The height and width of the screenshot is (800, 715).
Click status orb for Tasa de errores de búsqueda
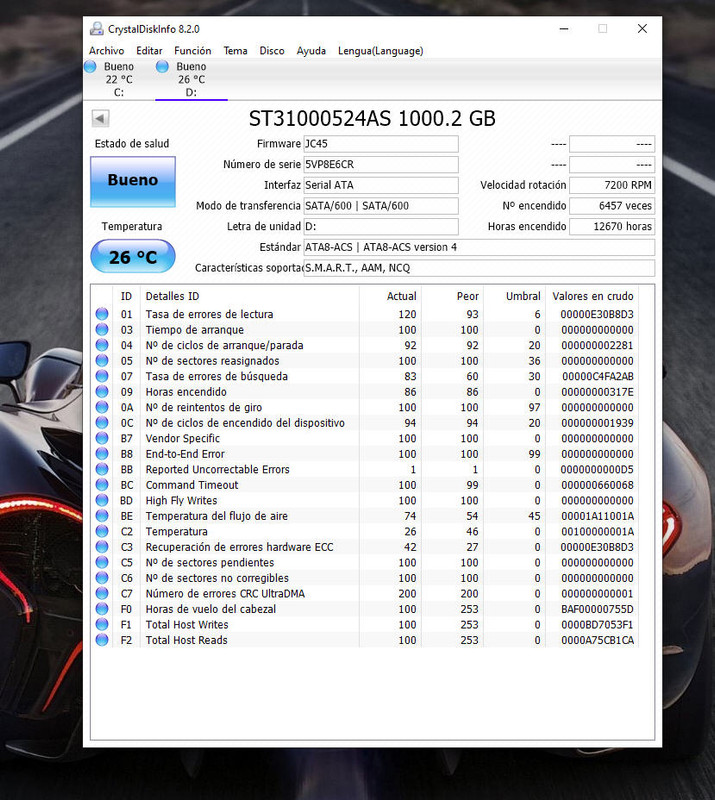[102, 376]
